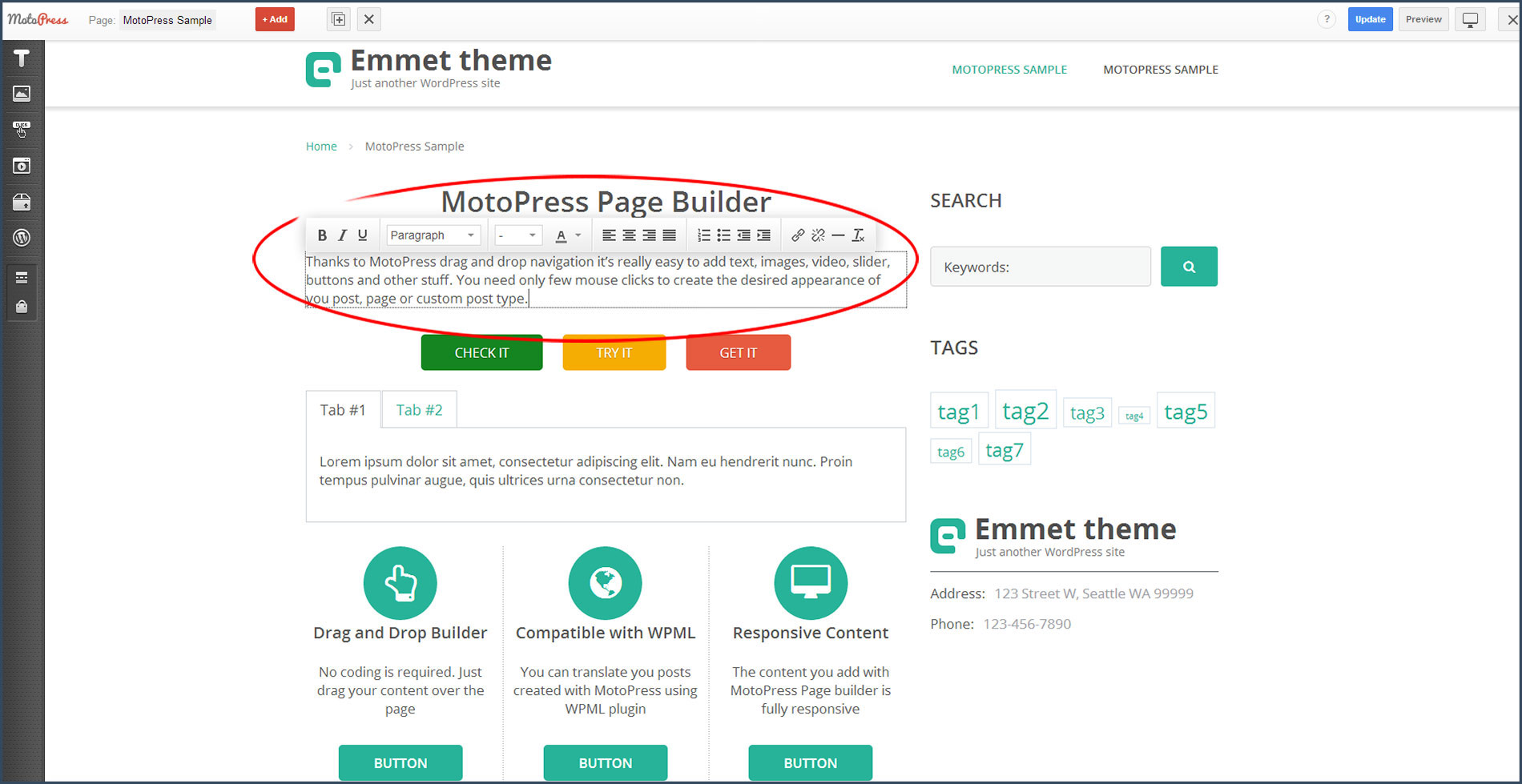
Task: Decrease the indent
Action: [743, 235]
